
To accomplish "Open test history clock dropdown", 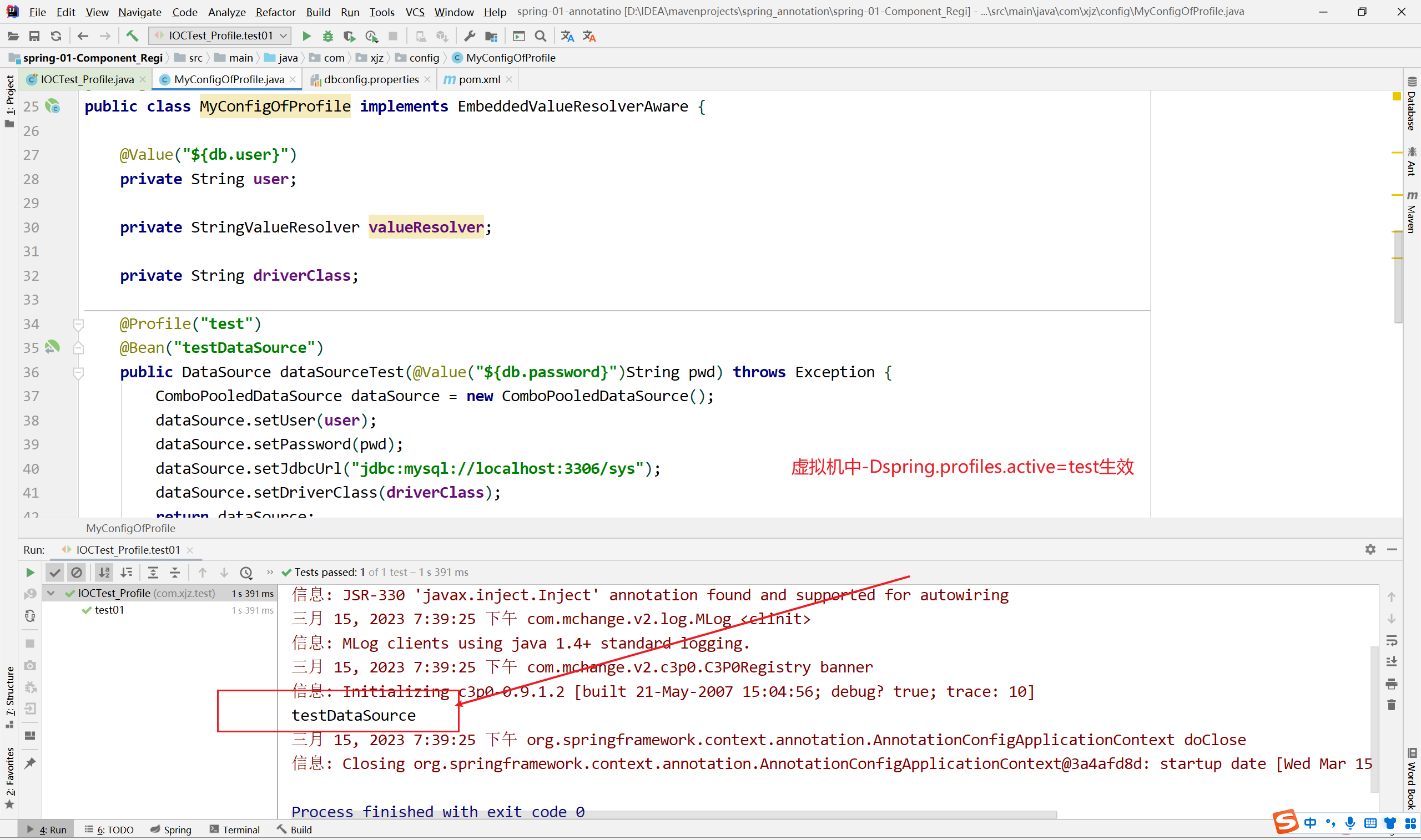I will pyautogui.click(x=246, y=572).
